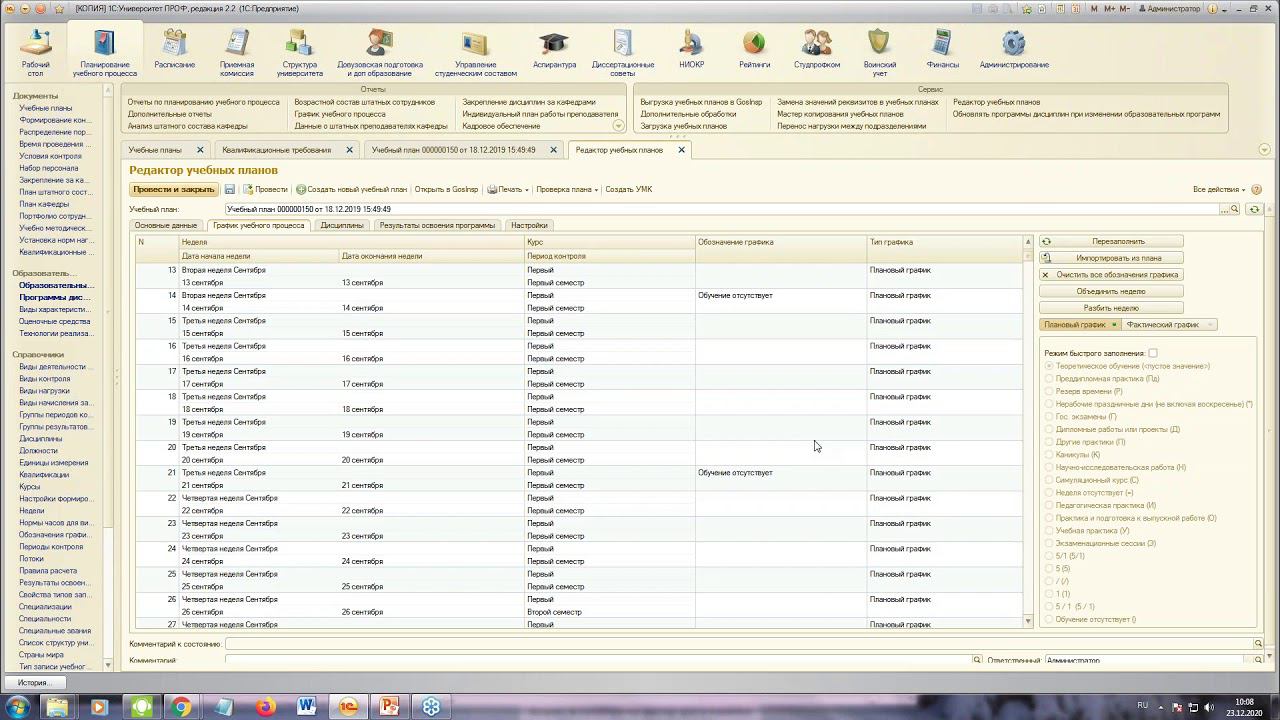Open the Студпрофком section

click(x=817, y=48)
